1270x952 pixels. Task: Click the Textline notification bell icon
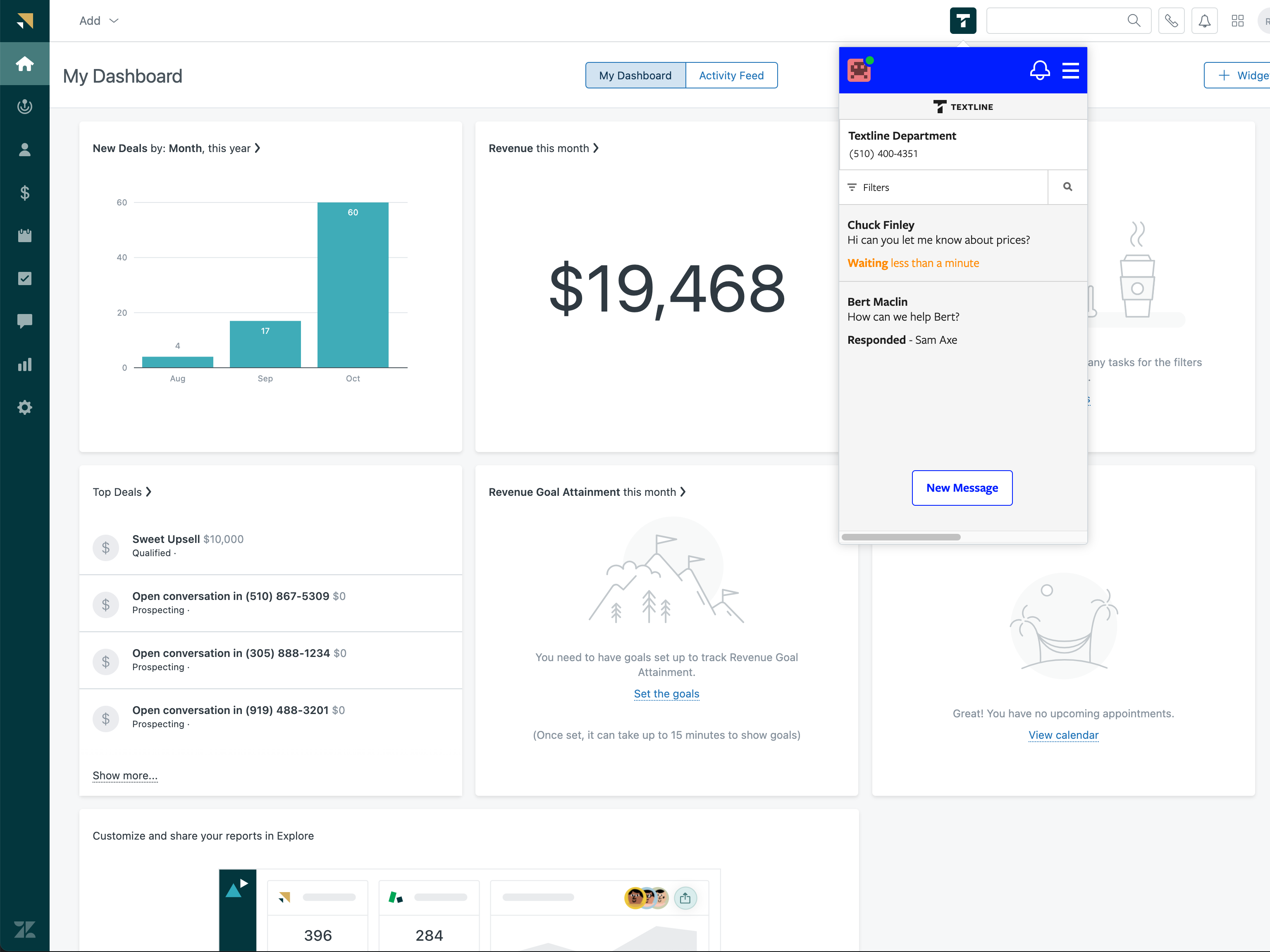pyautogui.click(x=1039, y=71)
